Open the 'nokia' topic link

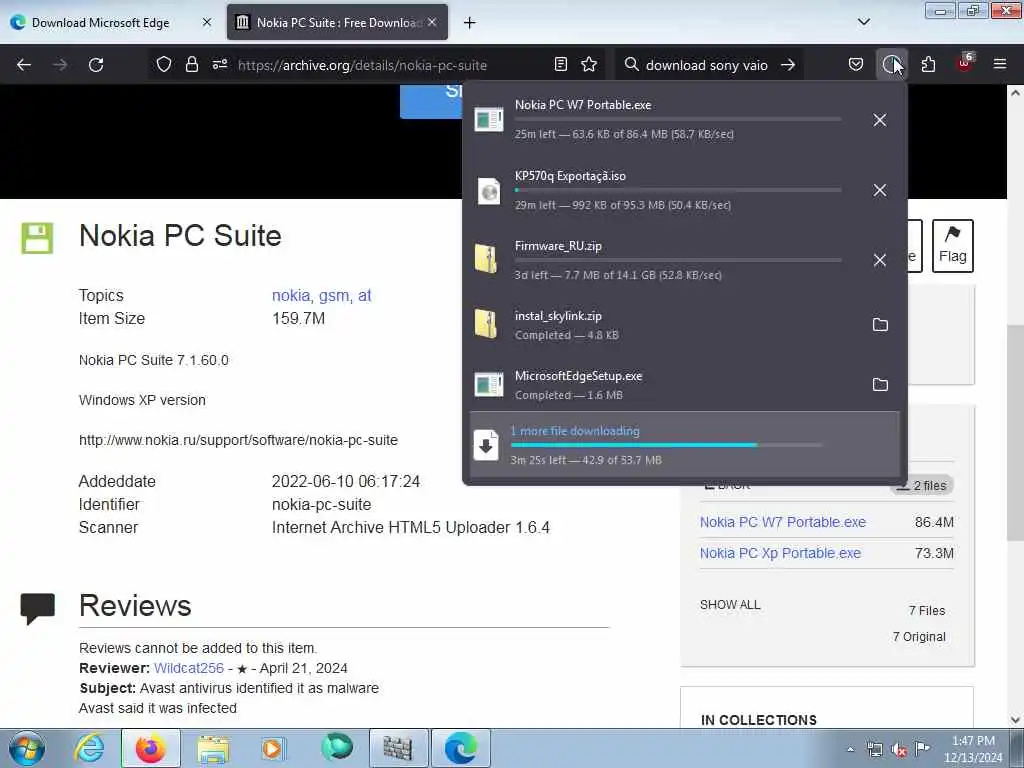coord(291,296)
